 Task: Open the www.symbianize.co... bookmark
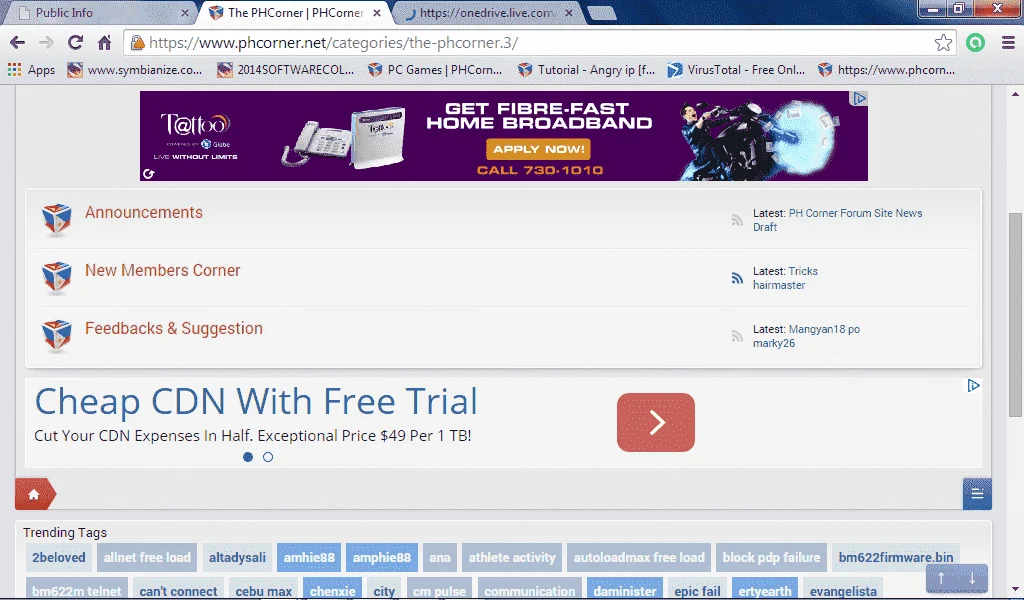click(x=135, y=70)
